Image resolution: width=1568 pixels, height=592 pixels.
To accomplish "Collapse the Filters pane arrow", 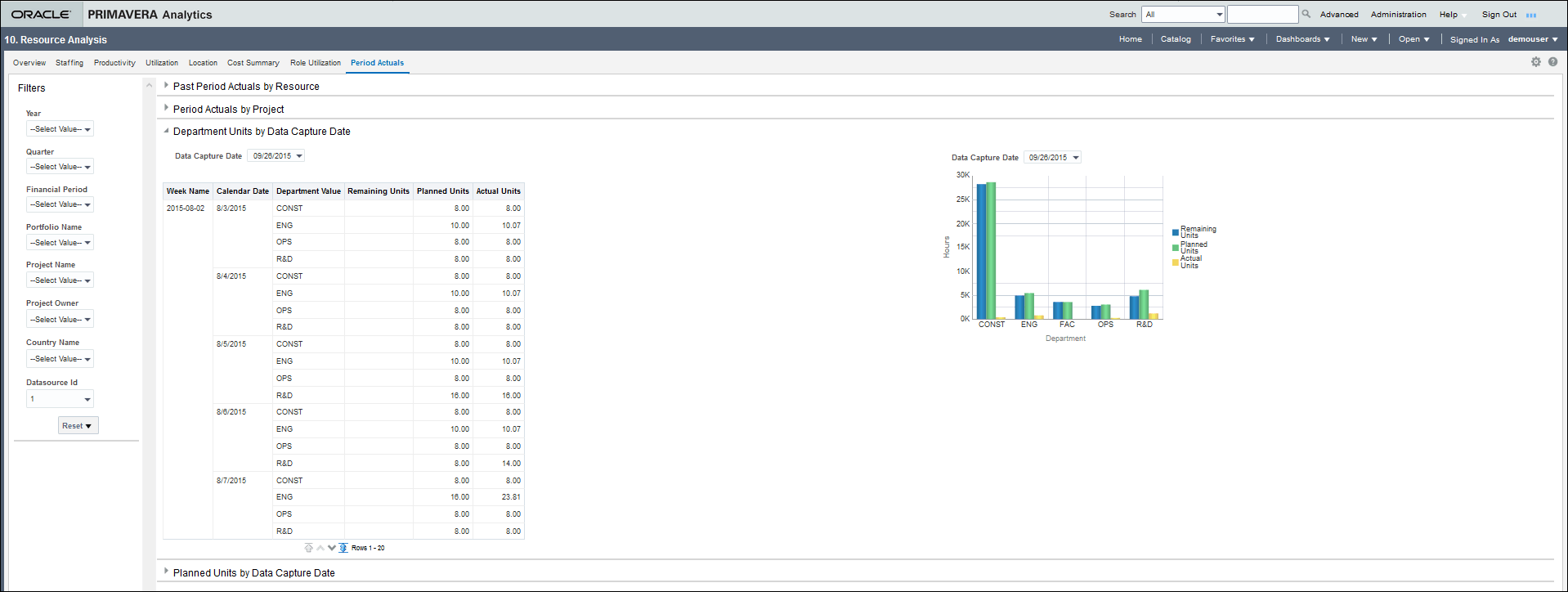I will (x=149, y=85).
